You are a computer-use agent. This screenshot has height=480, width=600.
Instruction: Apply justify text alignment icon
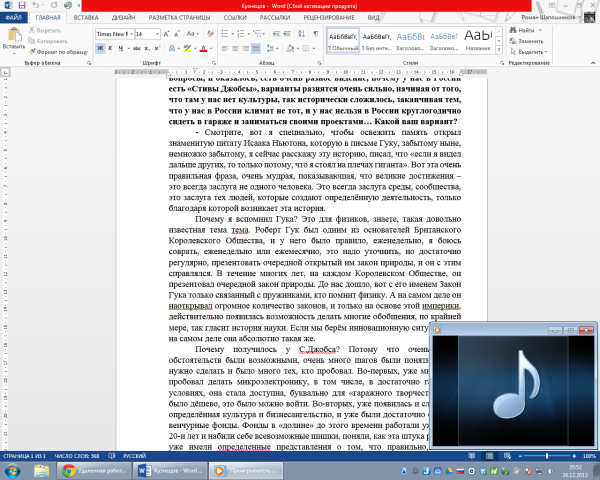[256, 48]
